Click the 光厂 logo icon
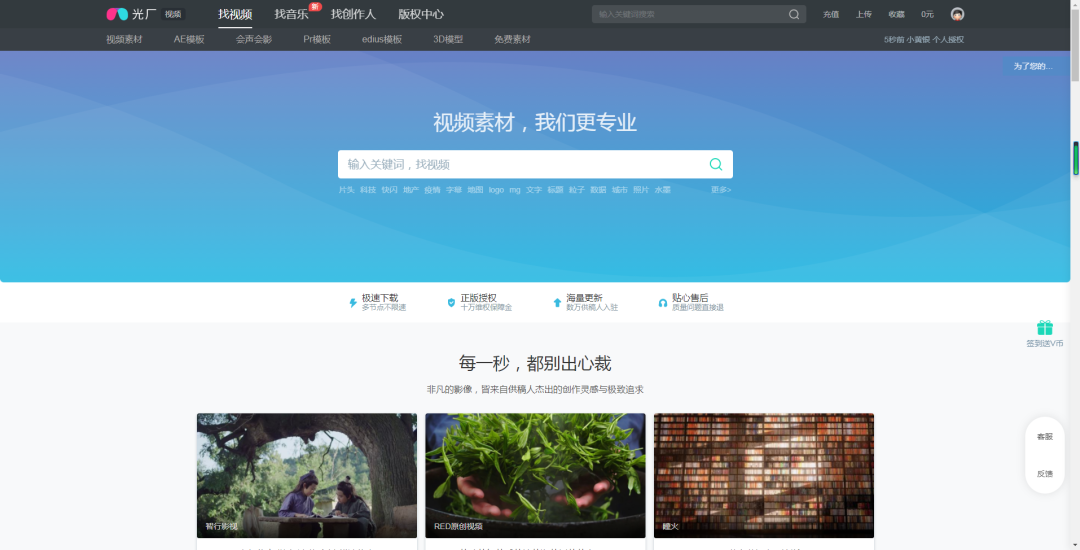This screenshot has width=1080, height=550. point(117,14)
